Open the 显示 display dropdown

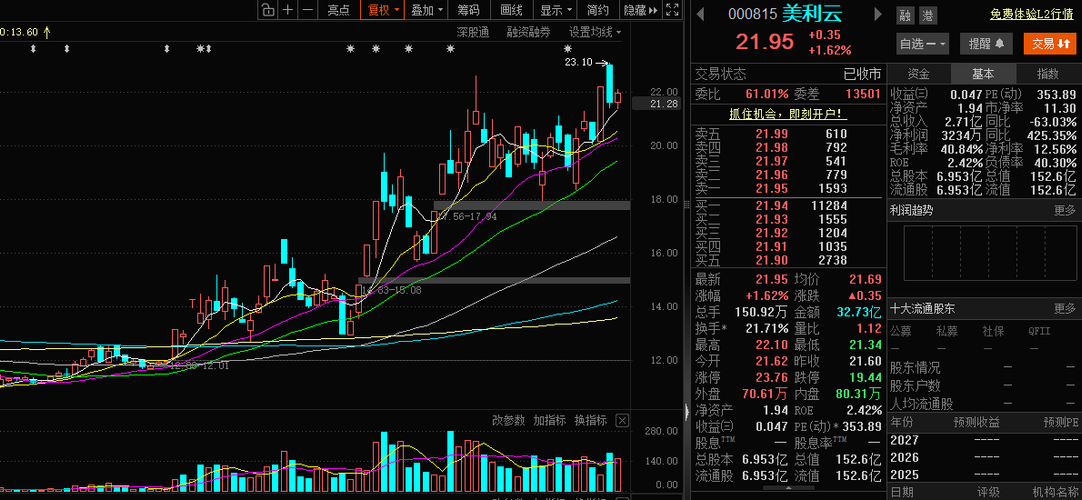coord(556,10)
